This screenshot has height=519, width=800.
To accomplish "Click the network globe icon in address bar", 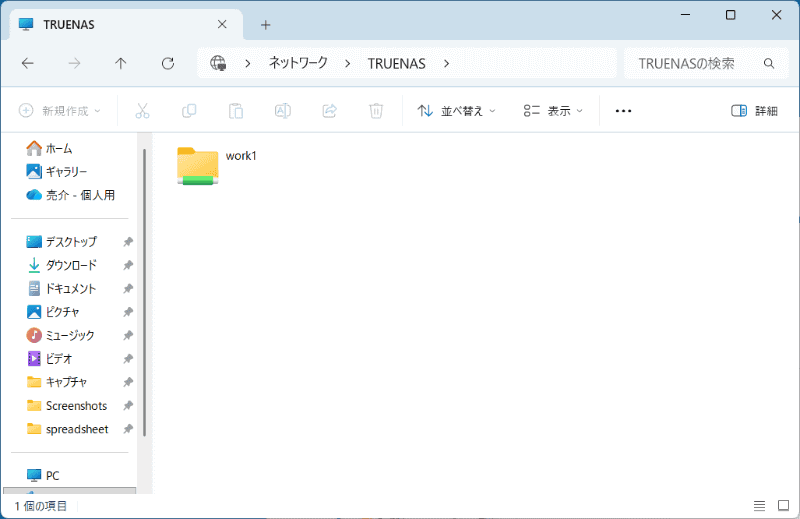I will pyautogui.click(x=218, y=63).
